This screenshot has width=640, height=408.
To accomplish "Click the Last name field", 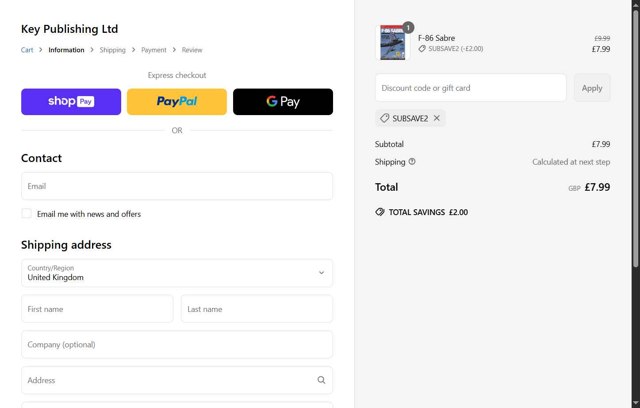I will pos(257,309).
